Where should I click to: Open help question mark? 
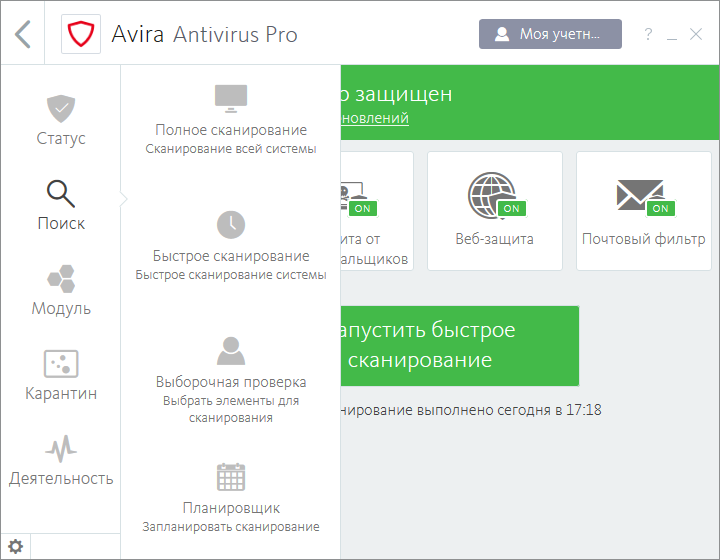[648, 34]
